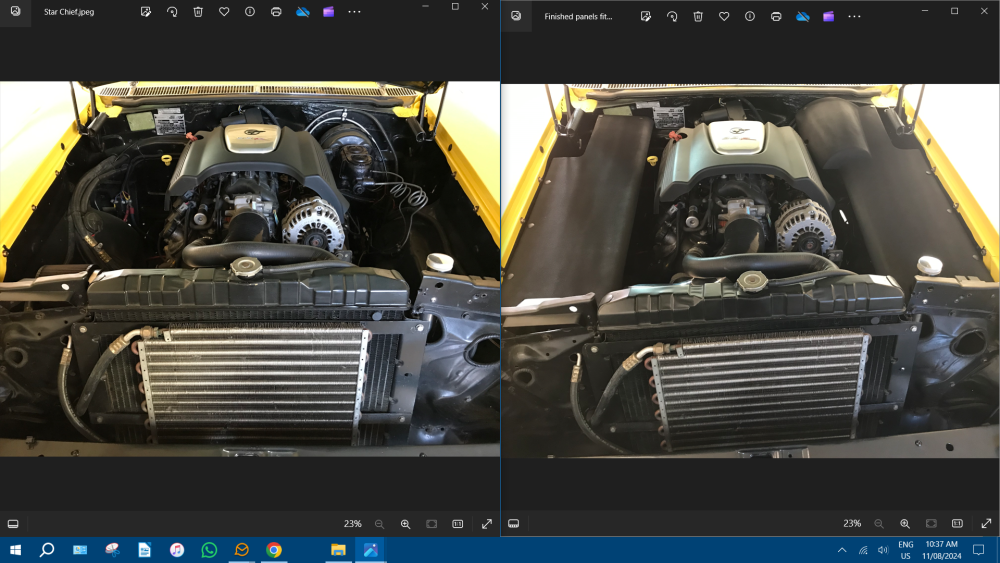Image resolution: width=1000 pixels, height=563 pixels.
Task: Open See more menu in Star Chief window
Action: point(355,11)
